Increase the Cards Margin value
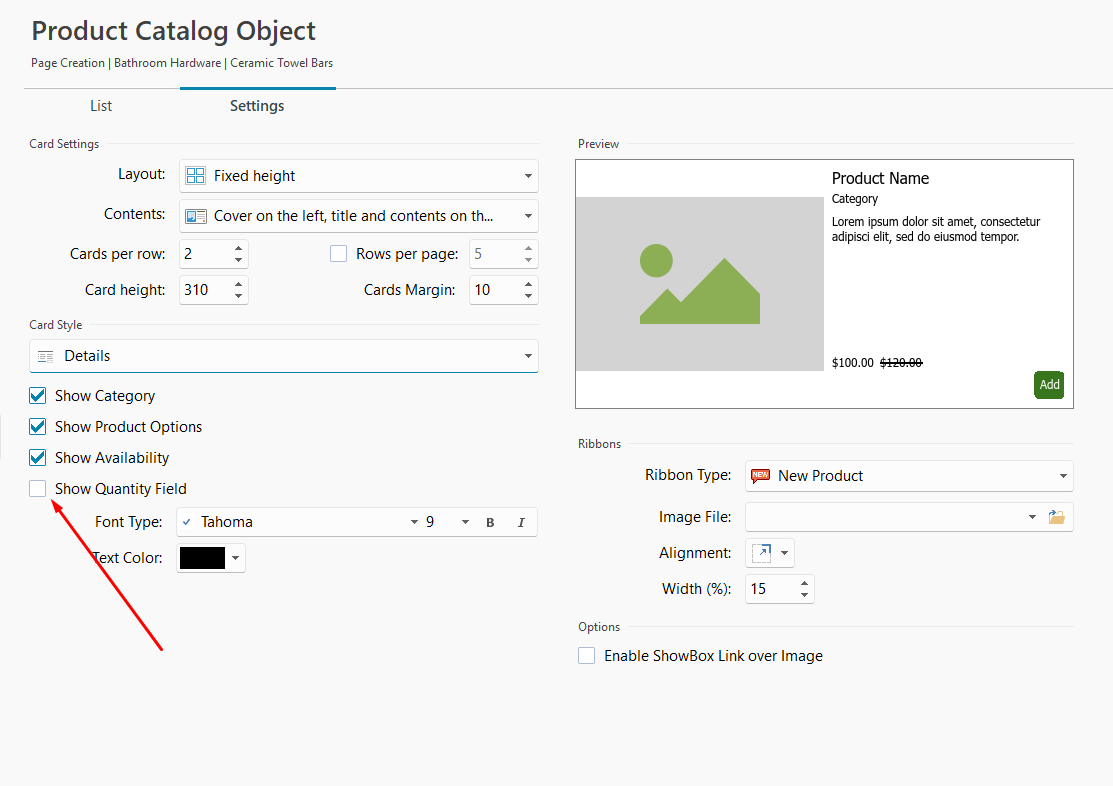 tap(528, 284)
